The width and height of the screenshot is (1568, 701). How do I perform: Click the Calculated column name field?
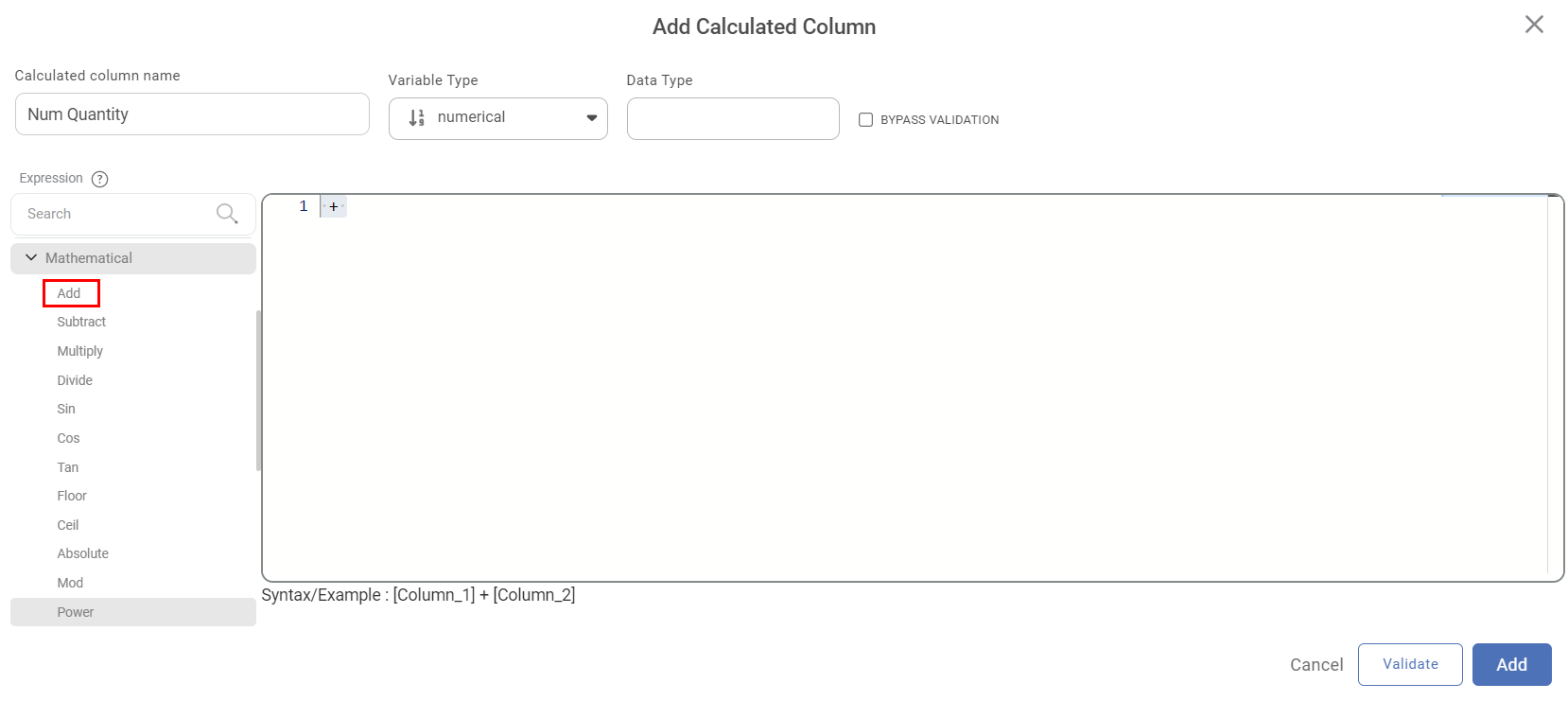click(x=192, y=114)
